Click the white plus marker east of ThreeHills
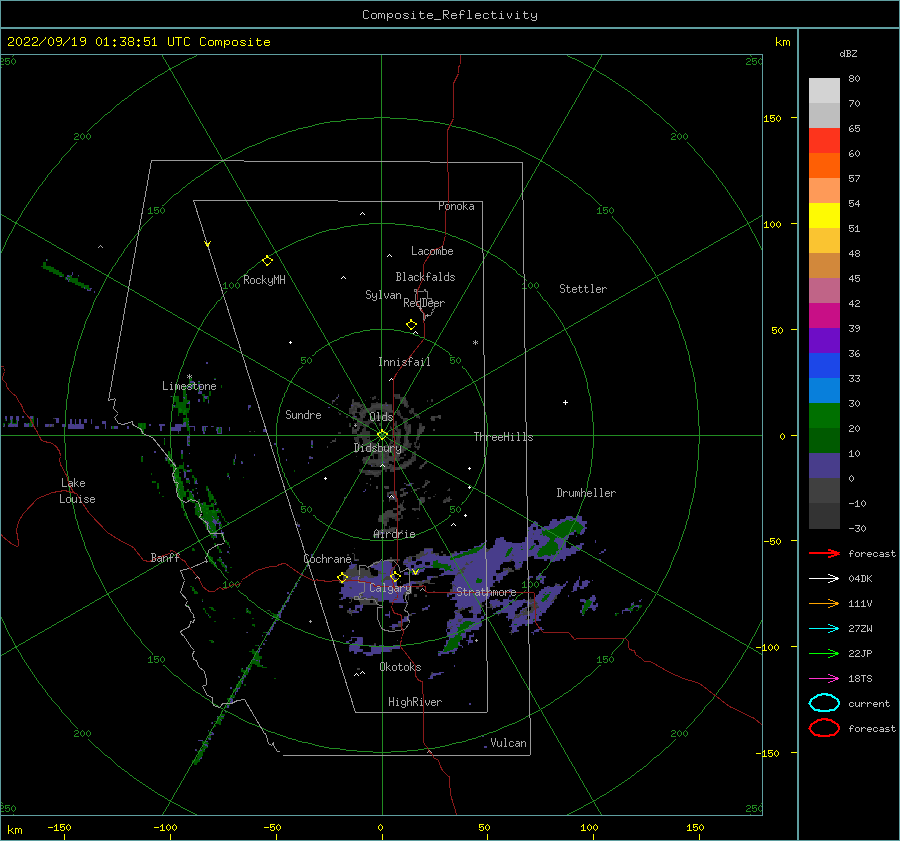The image size is (900, 841). point(565,402)
